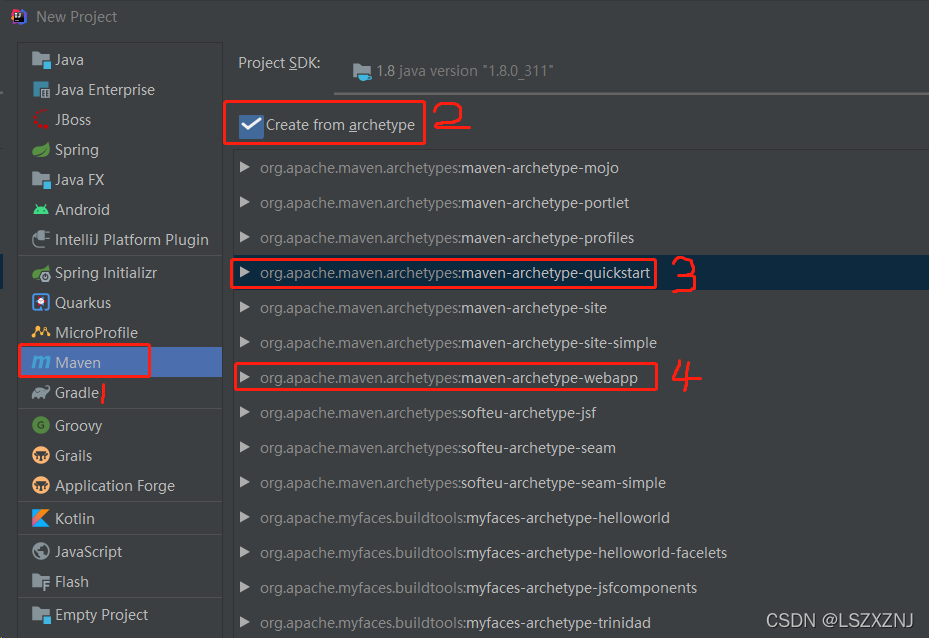
Task: Choose Application Forge label
Action: 115,486
